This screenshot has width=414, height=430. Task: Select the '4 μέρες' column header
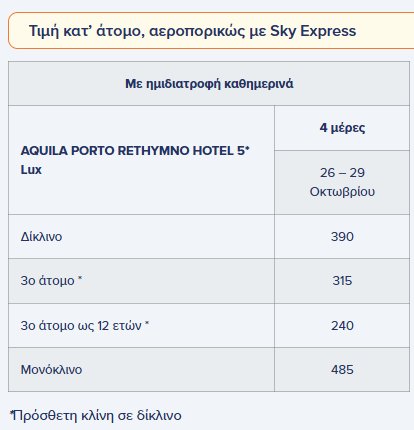click(342, 128)
